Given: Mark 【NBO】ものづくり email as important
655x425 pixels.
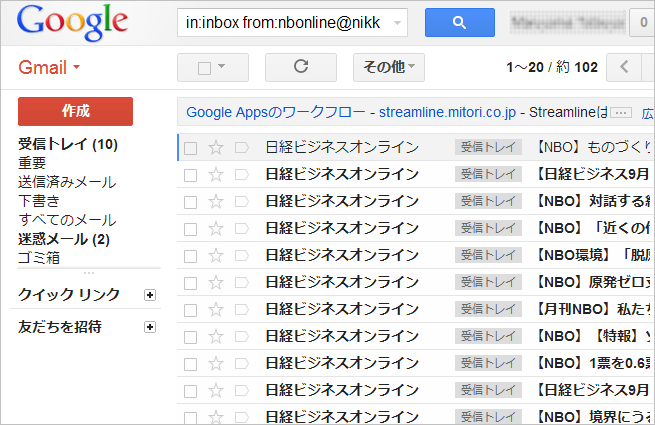Looking at the screenshot, I should click(x=241, y=148).
